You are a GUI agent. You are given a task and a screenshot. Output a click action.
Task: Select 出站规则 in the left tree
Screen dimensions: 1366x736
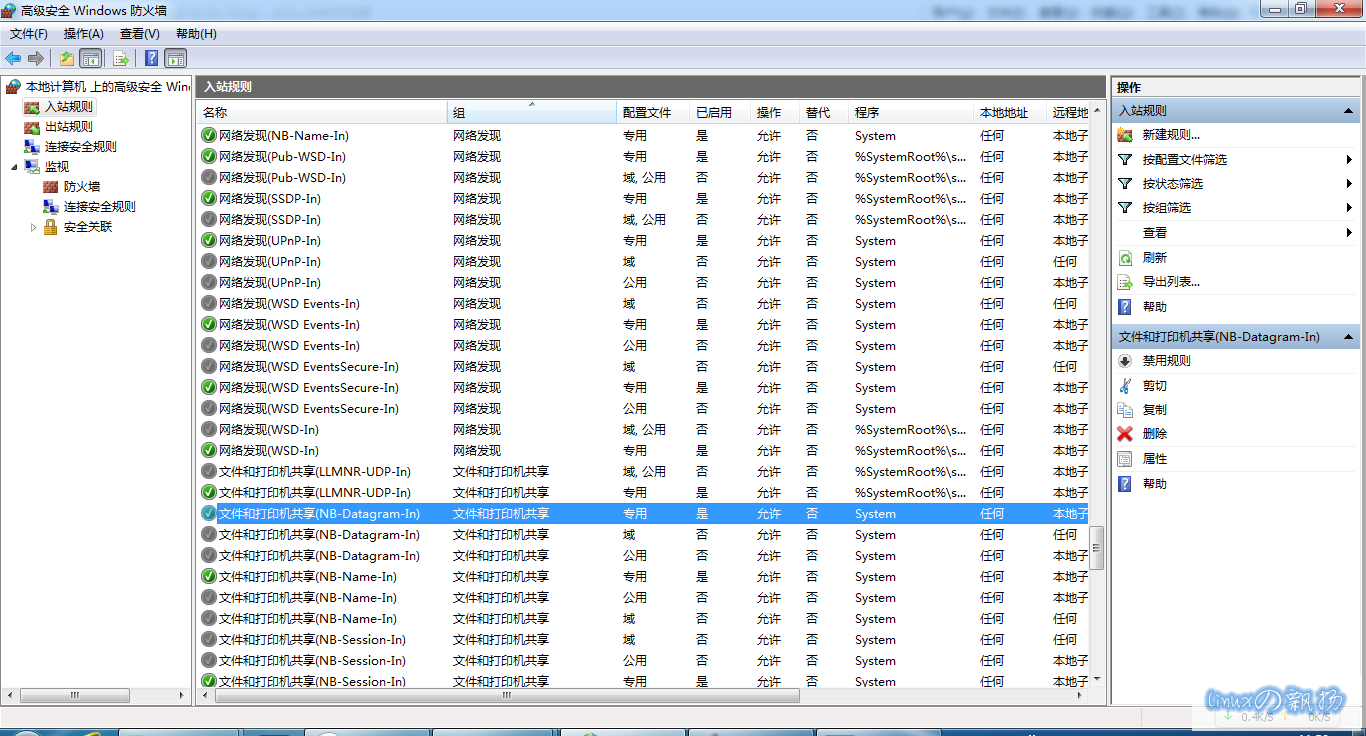[x=68, y=127]
